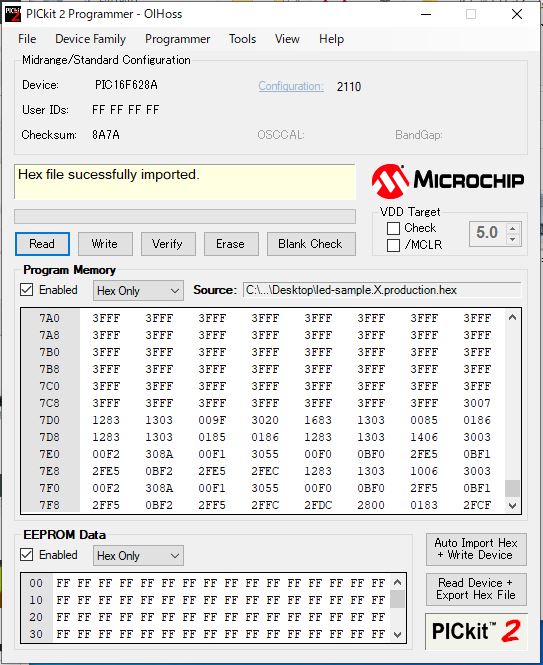Click the Blank Check button
The width and height of the screenshot is (543, 665).
click(x=311, y=244)
